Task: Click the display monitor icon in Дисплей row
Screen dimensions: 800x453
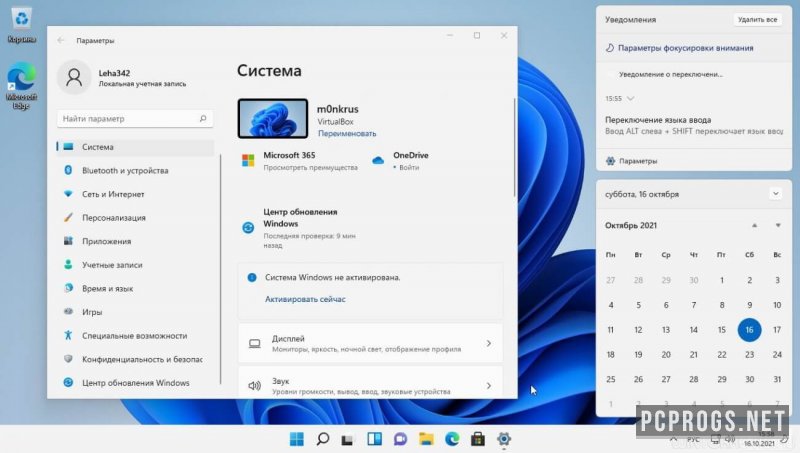Action: 254,343
